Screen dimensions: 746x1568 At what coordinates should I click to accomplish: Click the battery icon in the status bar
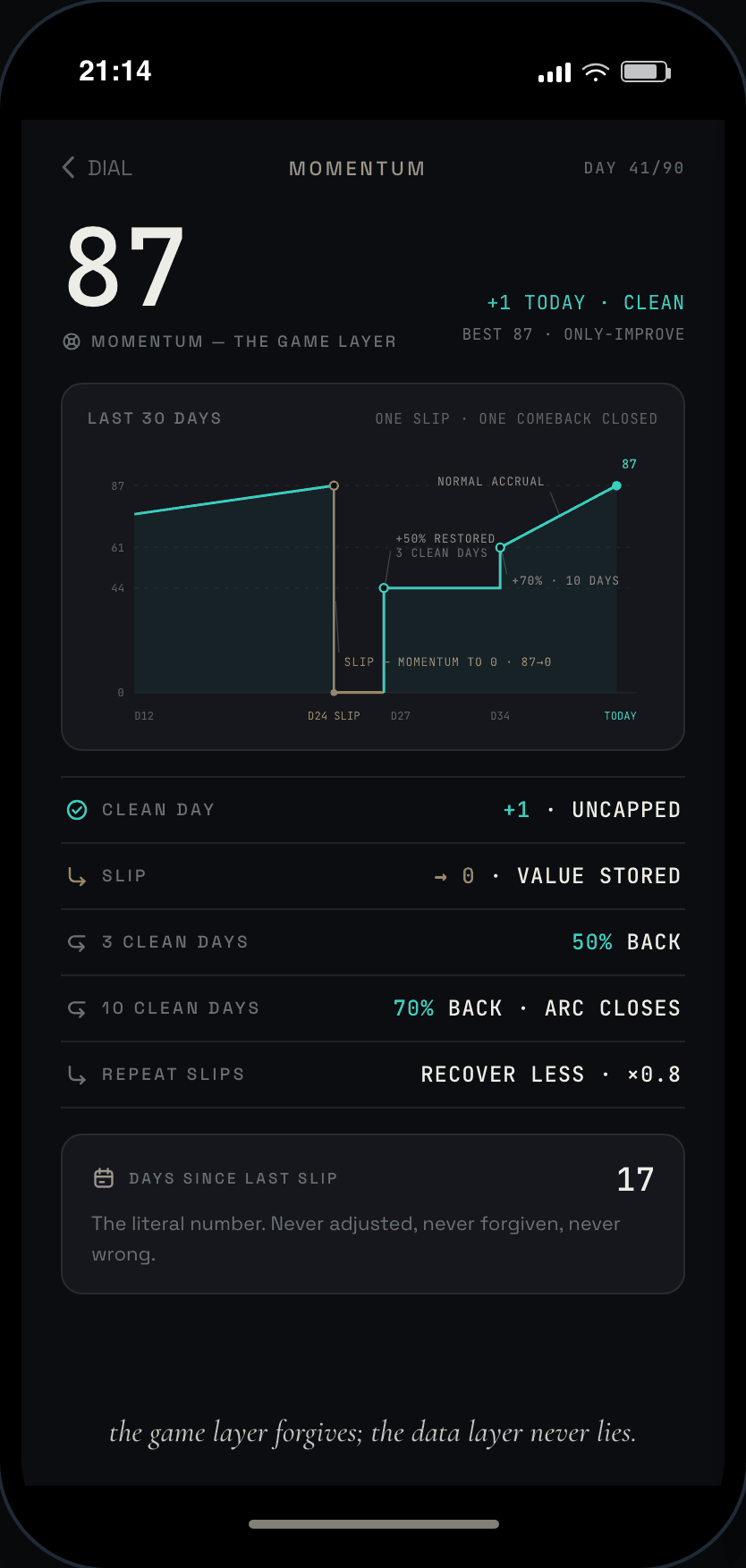tap(646, 72)
